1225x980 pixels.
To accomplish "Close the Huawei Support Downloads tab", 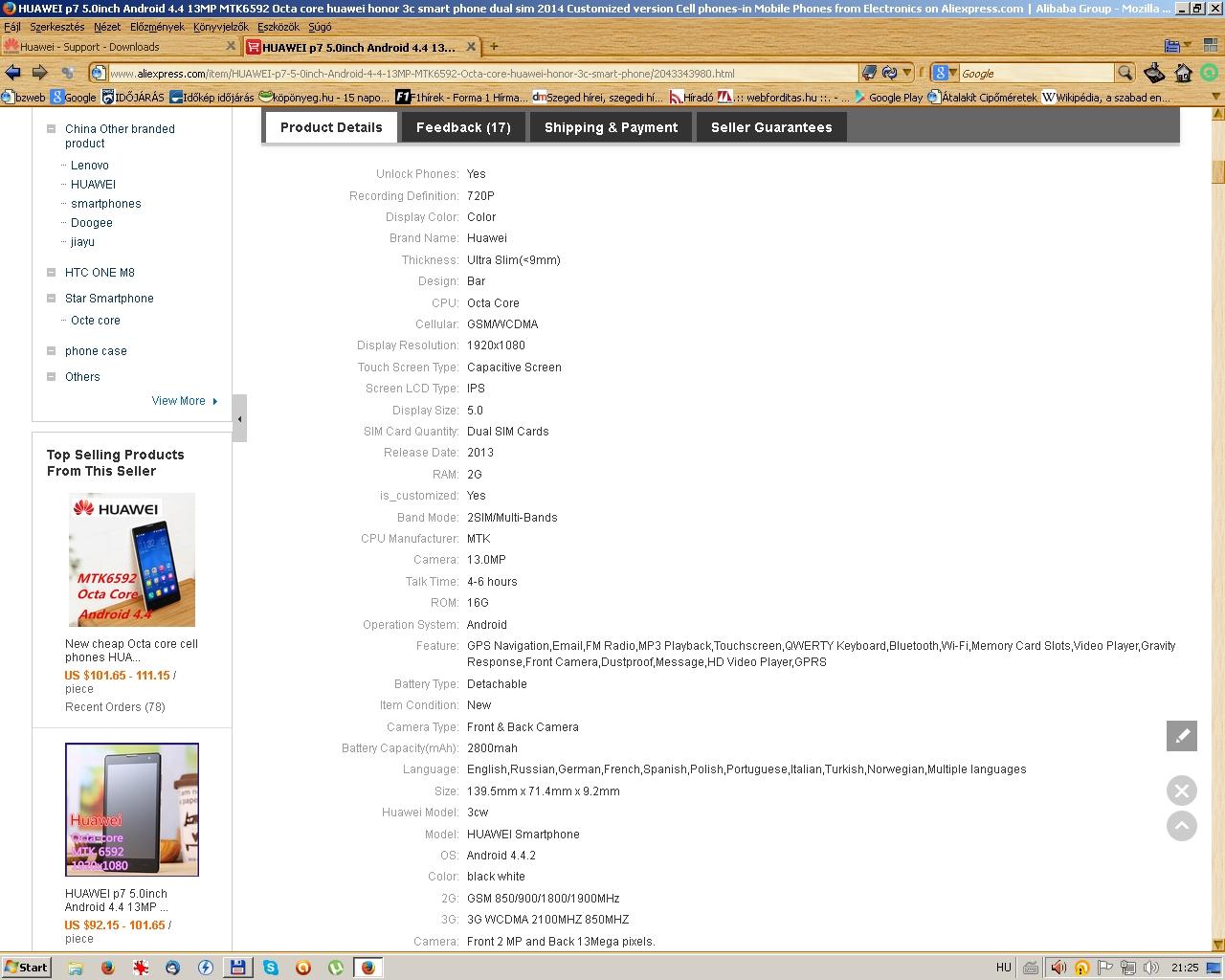I will pos(231,46).
